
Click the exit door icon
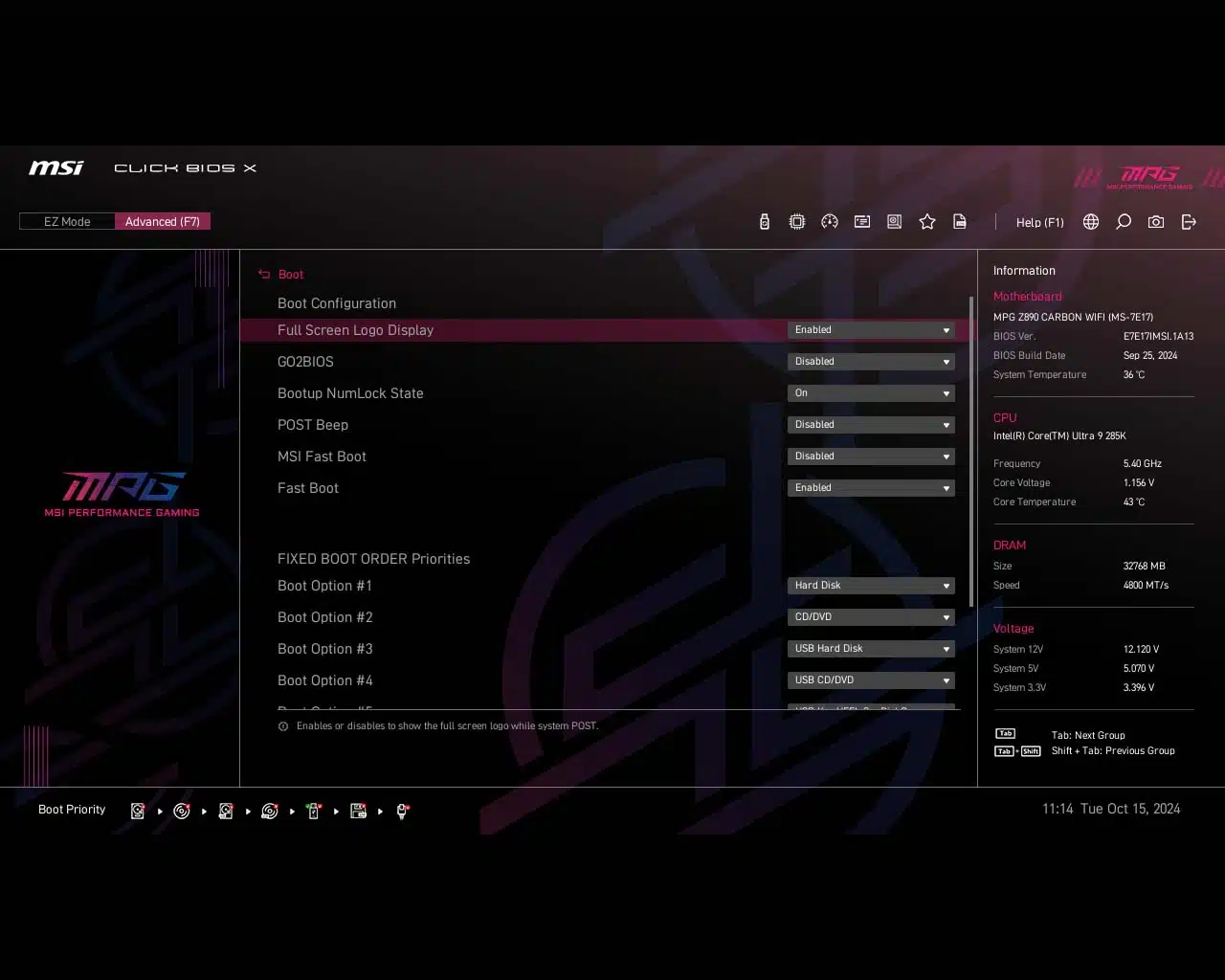coord(1189,222)
